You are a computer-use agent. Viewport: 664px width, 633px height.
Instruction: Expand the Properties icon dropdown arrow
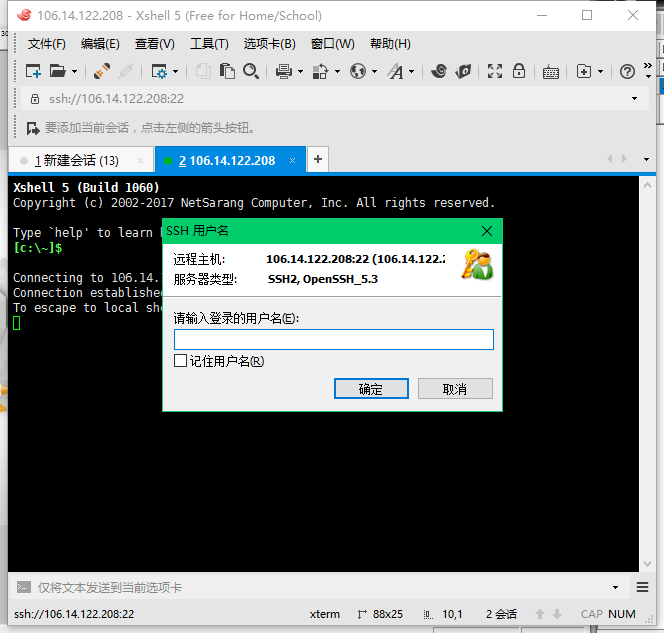point(176,72)
